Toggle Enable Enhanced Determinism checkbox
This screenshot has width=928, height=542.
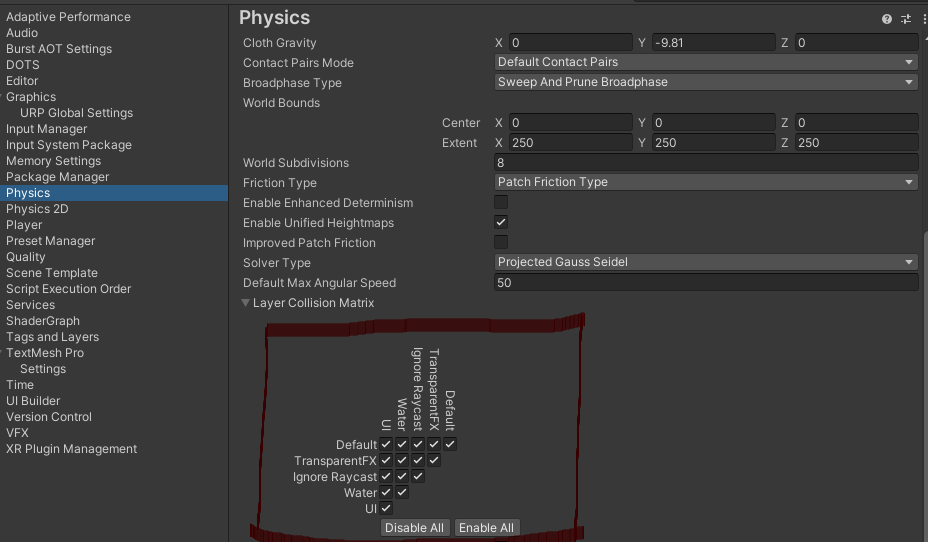point(501,202)
